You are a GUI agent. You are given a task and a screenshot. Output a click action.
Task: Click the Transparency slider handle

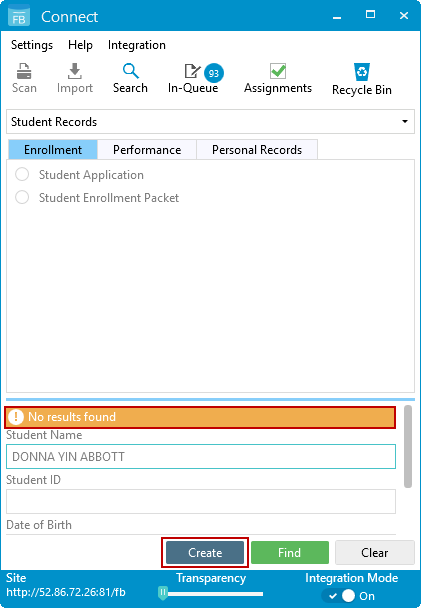pos(163,592)
